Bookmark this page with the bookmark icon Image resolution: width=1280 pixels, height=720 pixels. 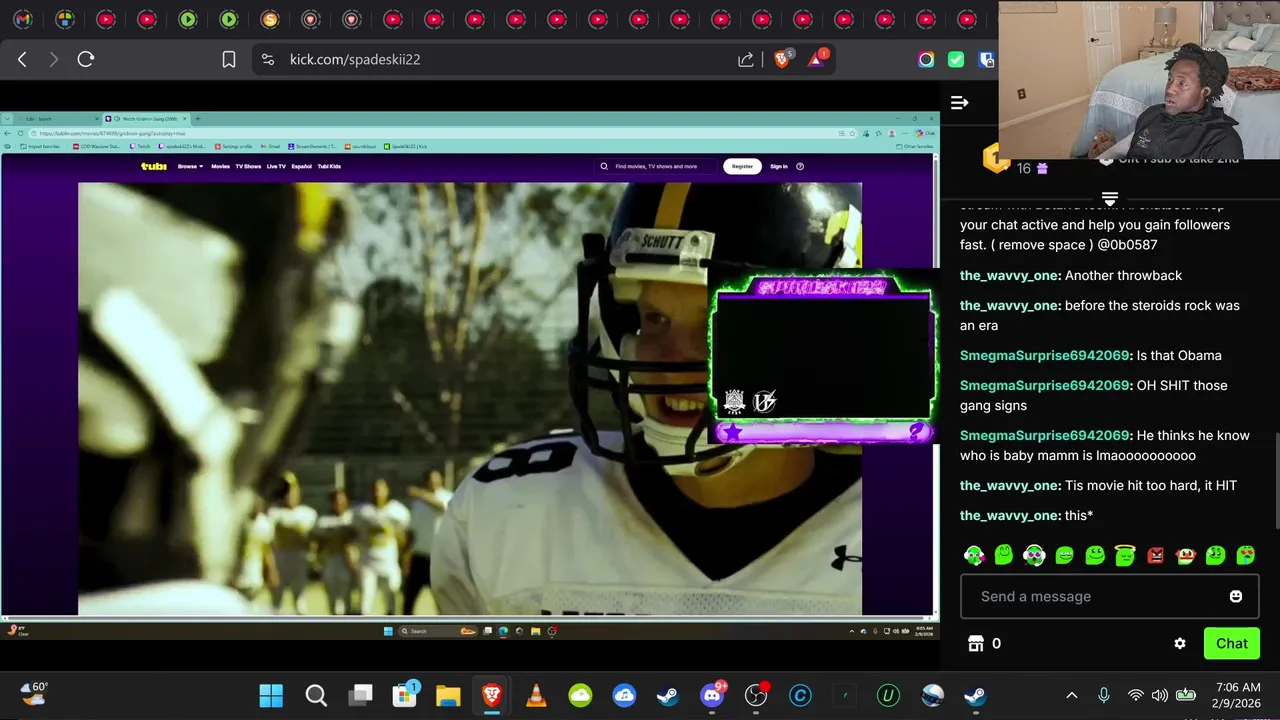pyautogui.click(x=228, y=59)
